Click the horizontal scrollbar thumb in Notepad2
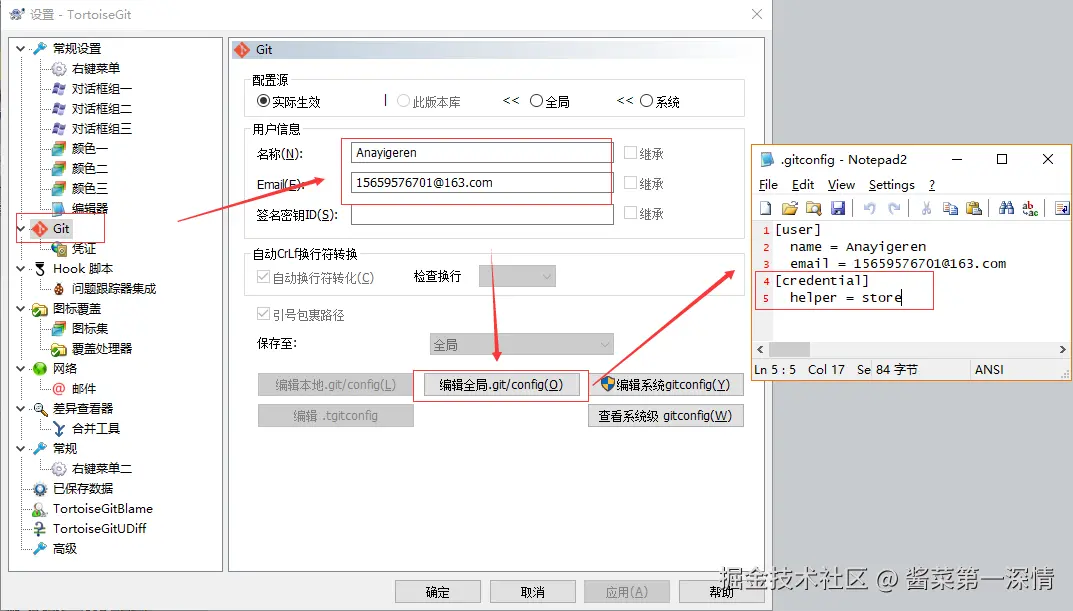 (x=789, y=349)
